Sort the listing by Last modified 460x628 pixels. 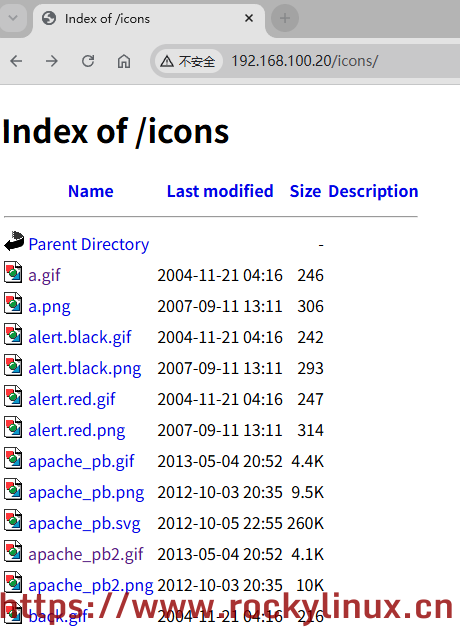pos(220,191)
